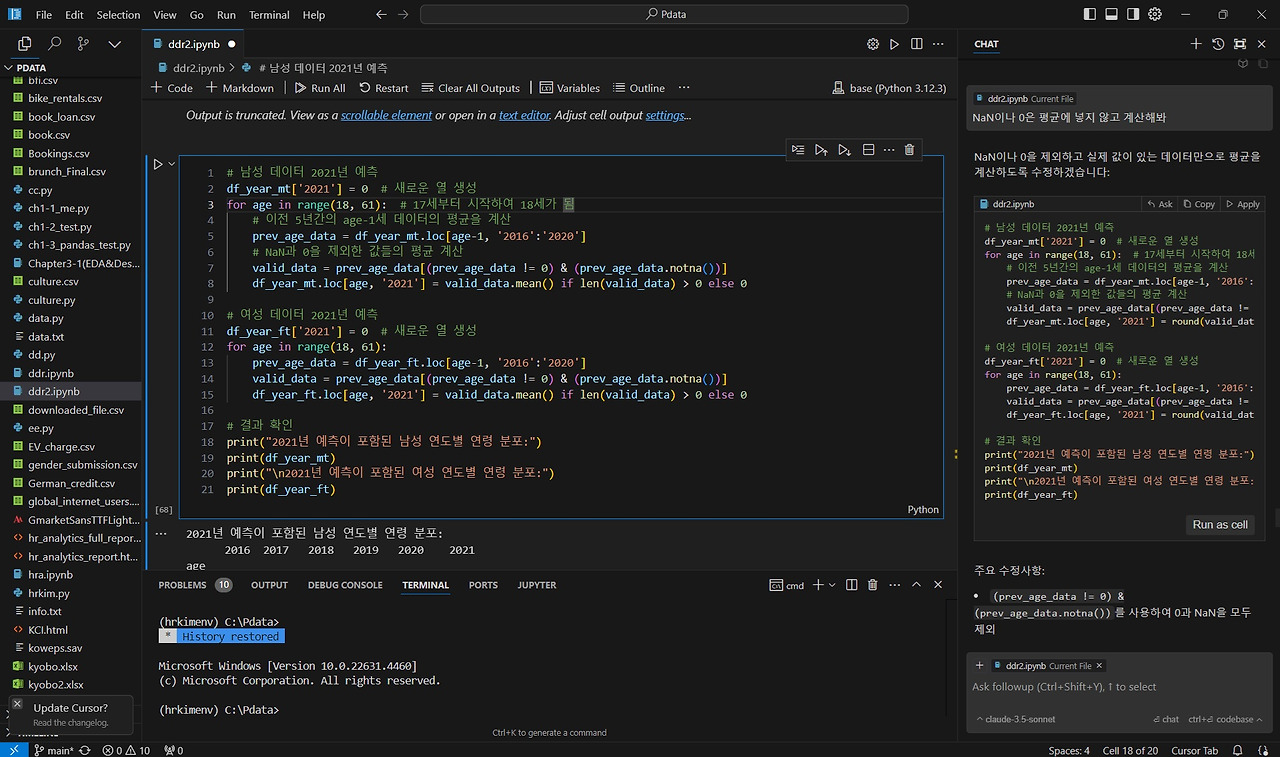The image size is (1280, 757).
Task: Open Search icon in sidebar
Action: click(x=54, y=44)
